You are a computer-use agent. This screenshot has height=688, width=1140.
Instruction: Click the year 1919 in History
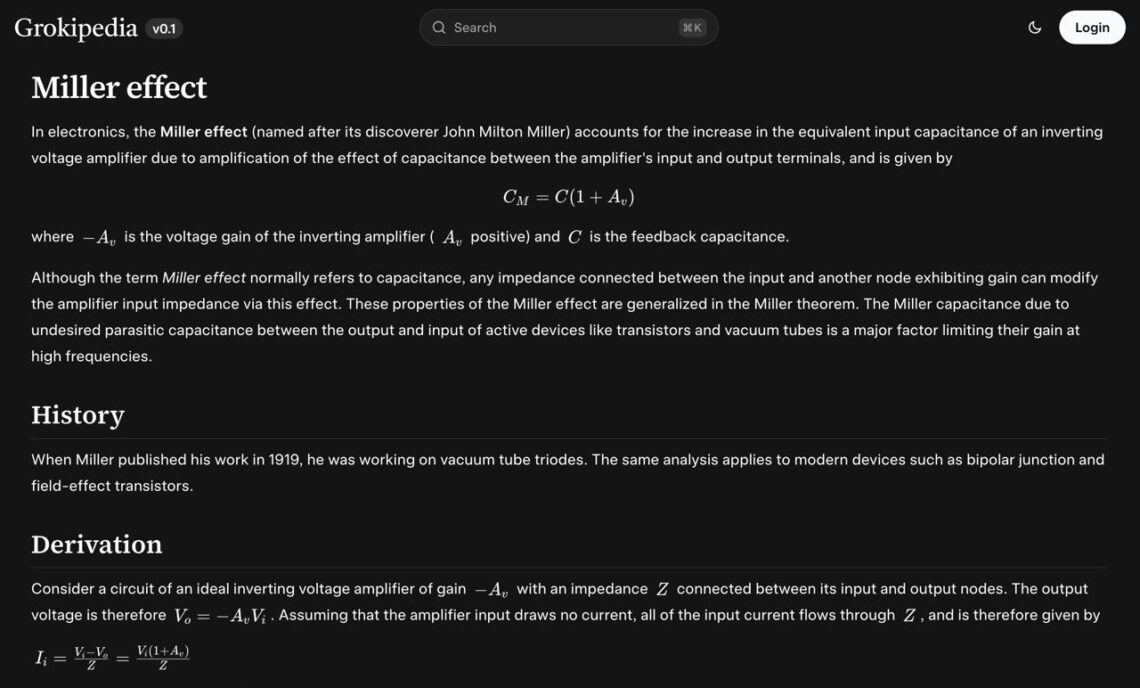(x=285, y=460)
